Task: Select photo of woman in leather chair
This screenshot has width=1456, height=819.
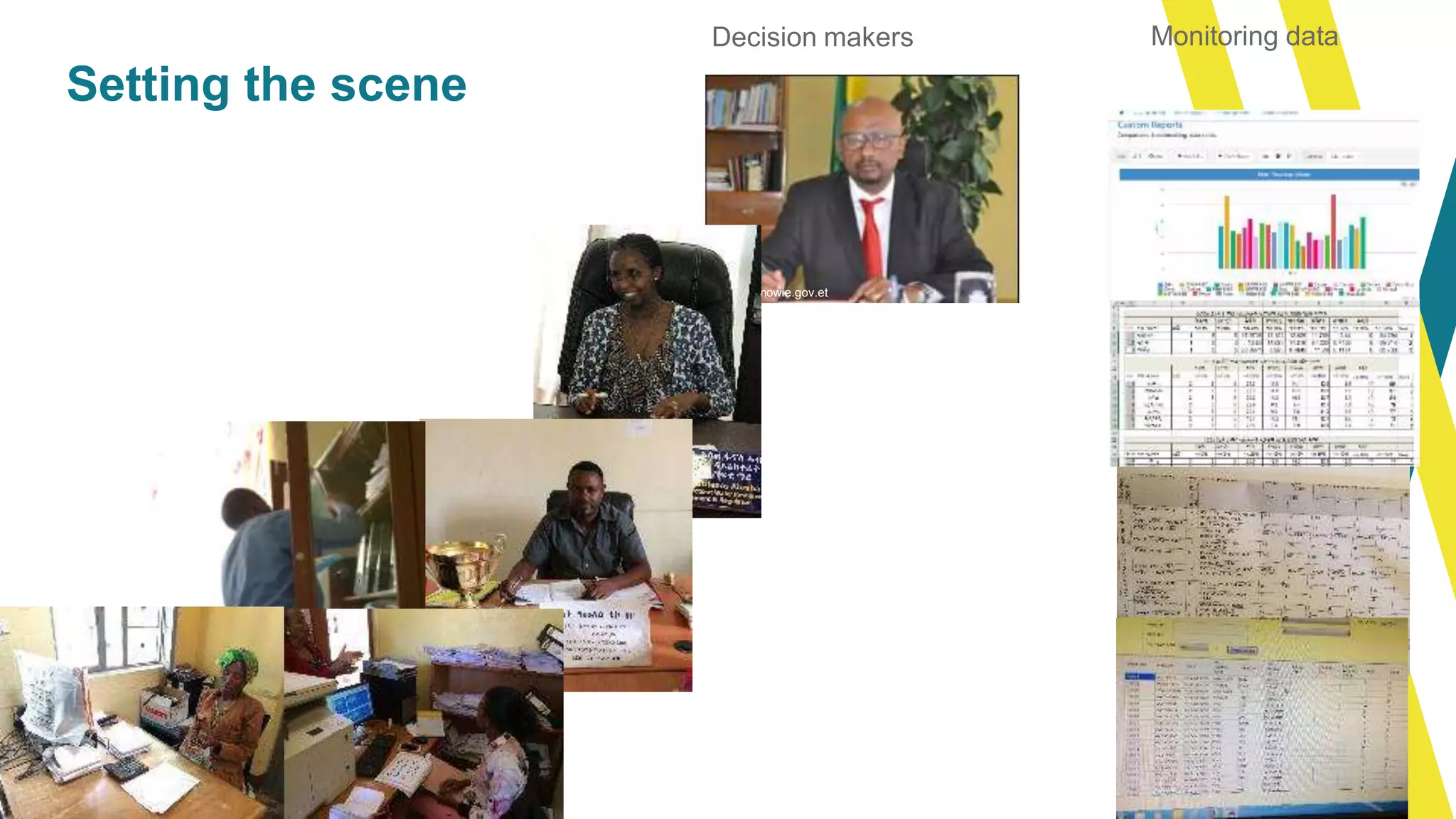Action: (647, 321)
